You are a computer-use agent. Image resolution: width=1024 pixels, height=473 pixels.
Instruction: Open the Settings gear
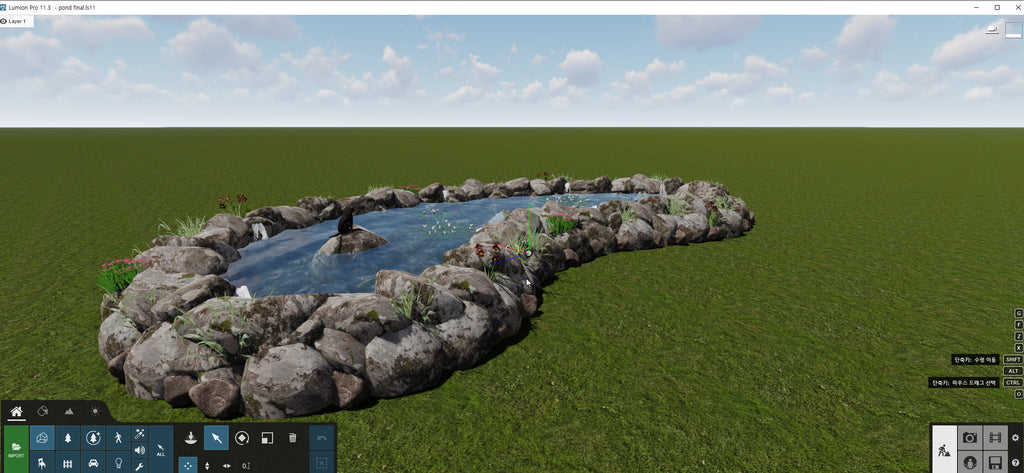pyautogui.click(x=1016, y=438)
